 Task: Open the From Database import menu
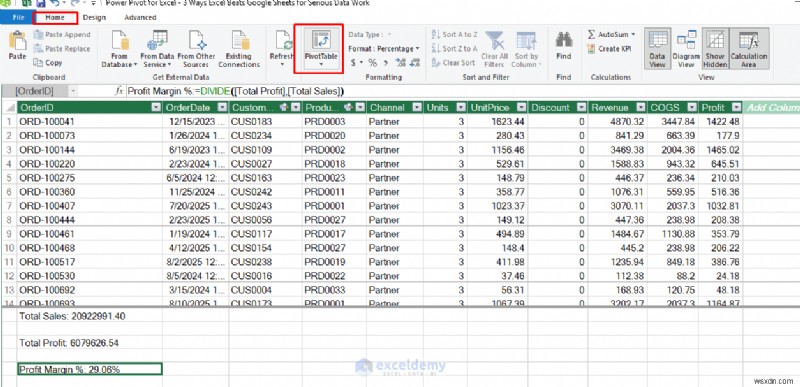point(119,49)
